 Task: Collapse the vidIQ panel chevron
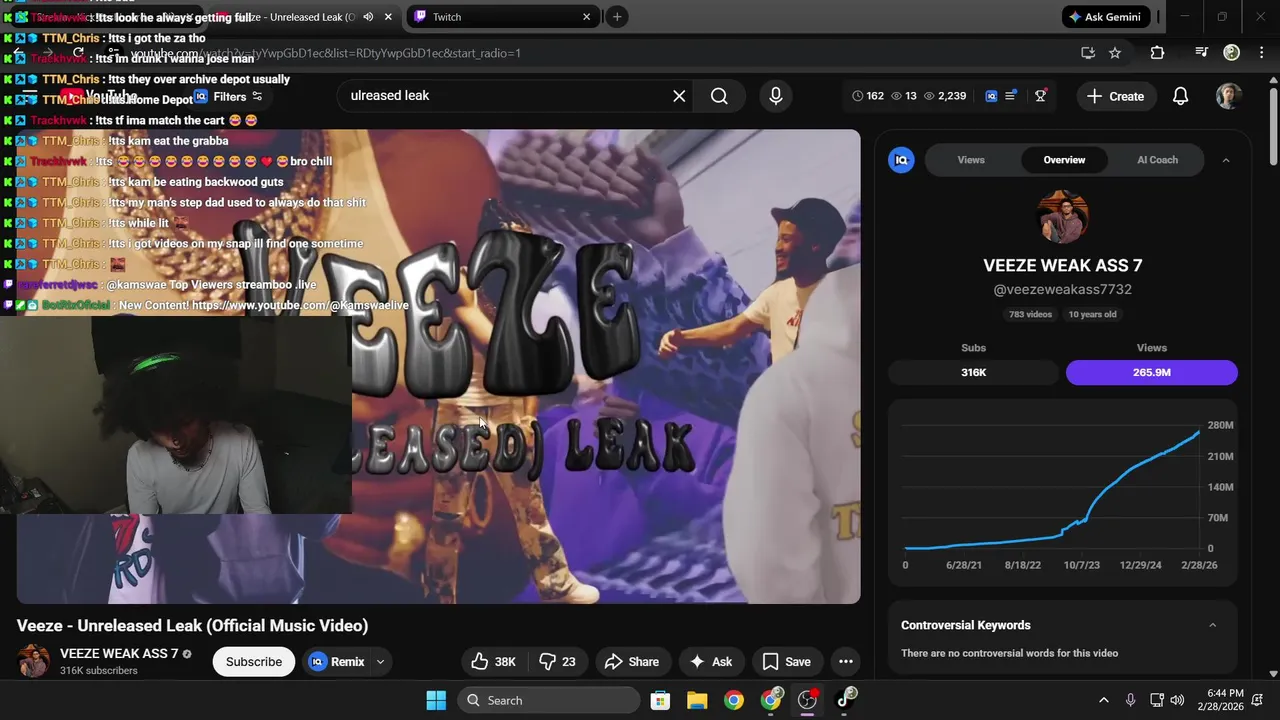click(1226, 160)
